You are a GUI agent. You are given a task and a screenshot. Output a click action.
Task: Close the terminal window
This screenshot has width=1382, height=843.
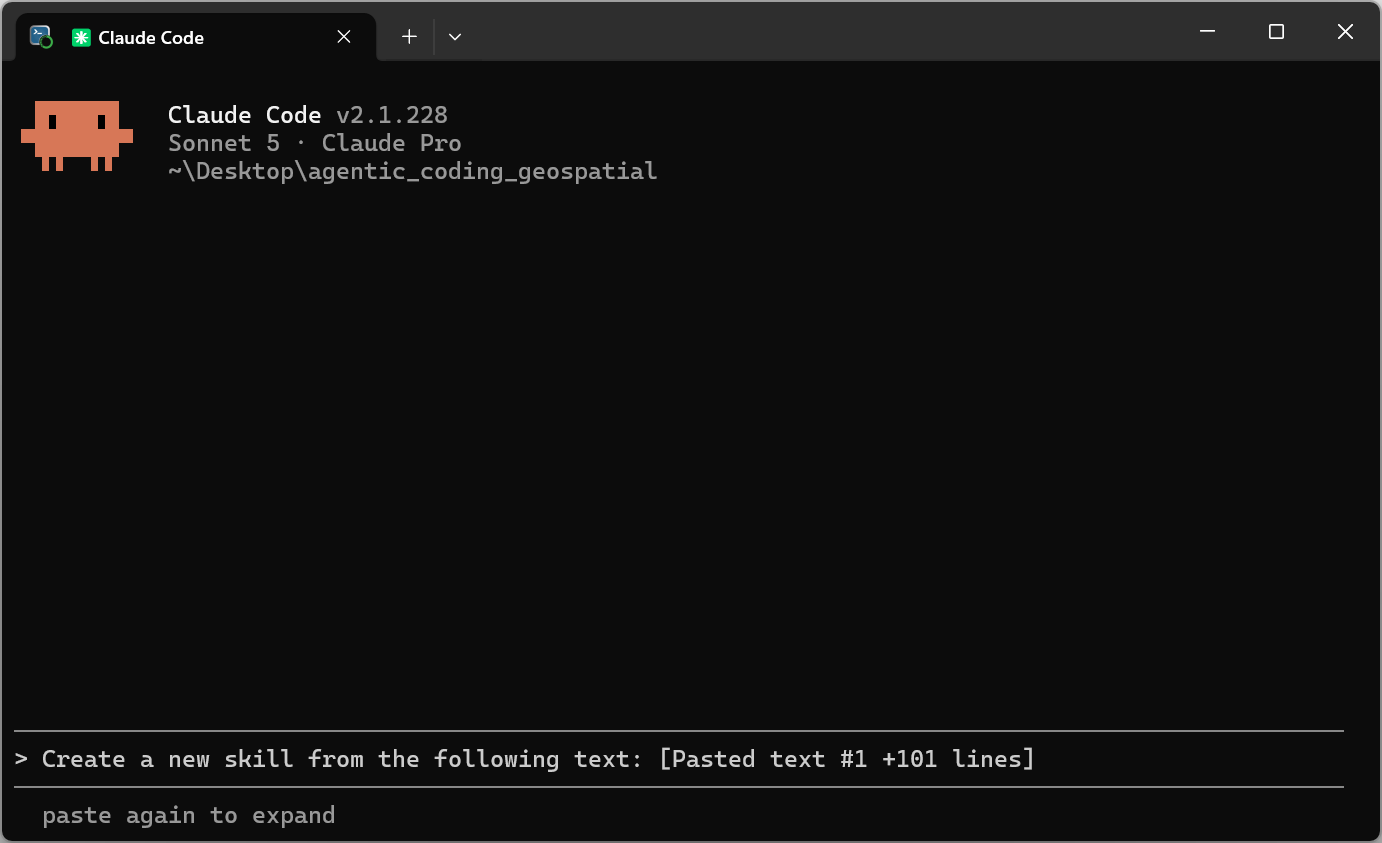click(1345, 32)
